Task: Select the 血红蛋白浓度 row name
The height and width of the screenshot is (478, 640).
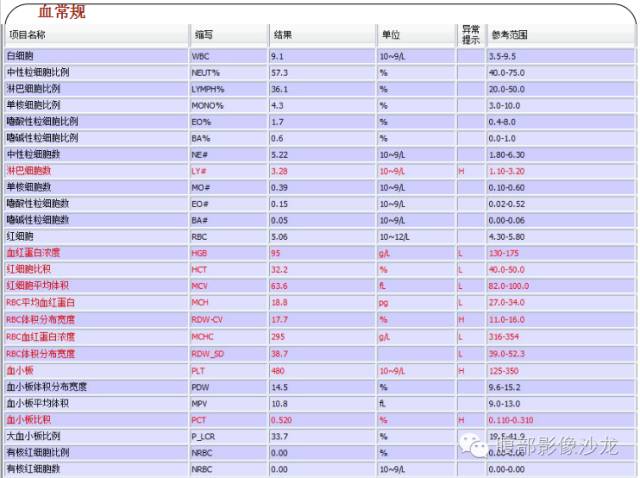Action: (33, 253)
